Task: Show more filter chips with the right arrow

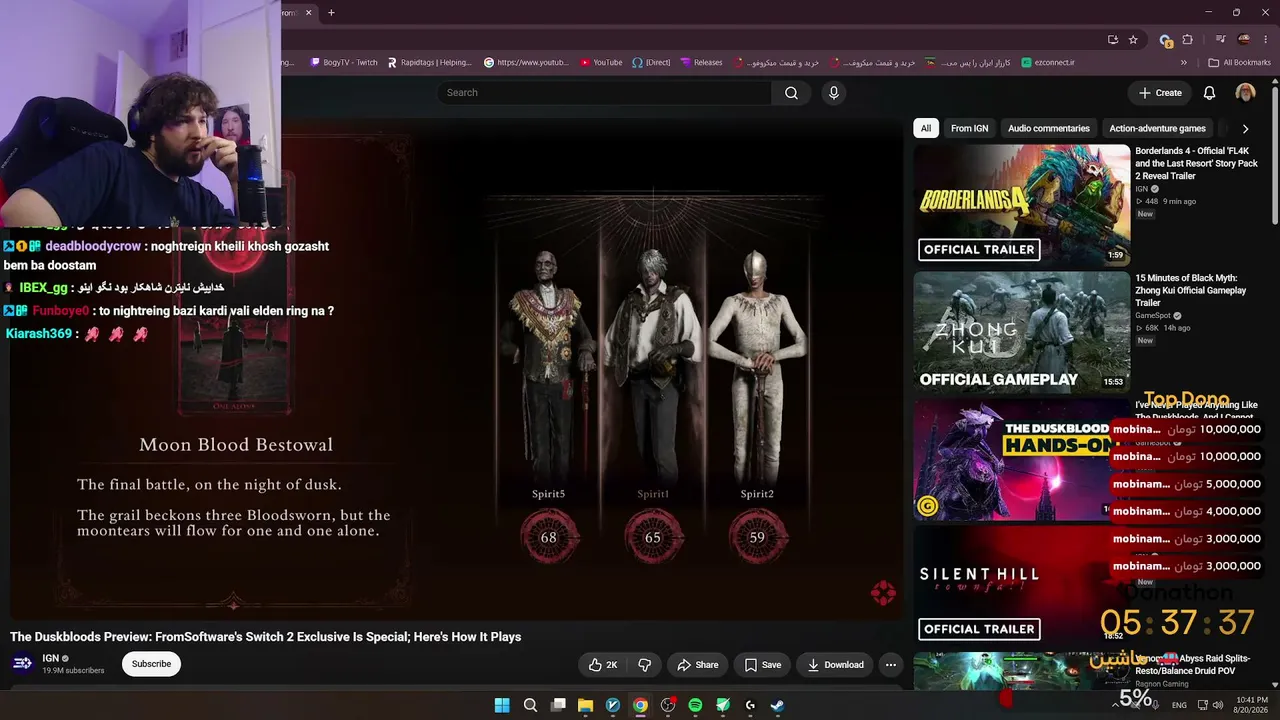Action: coord(1245,128)
